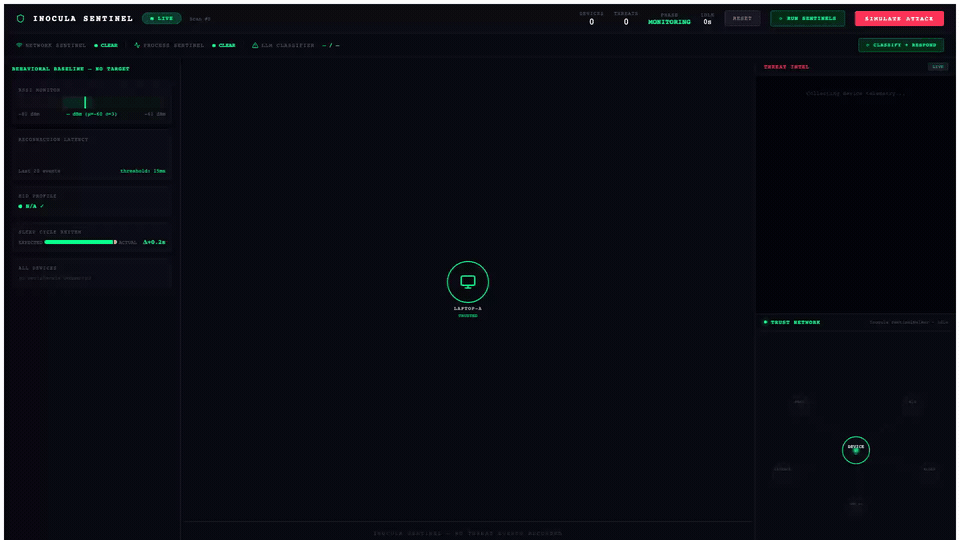Click the LLM Classifier warning triangle icon
The width and height of the screenshot is (960, 540).
pos(255,45)
